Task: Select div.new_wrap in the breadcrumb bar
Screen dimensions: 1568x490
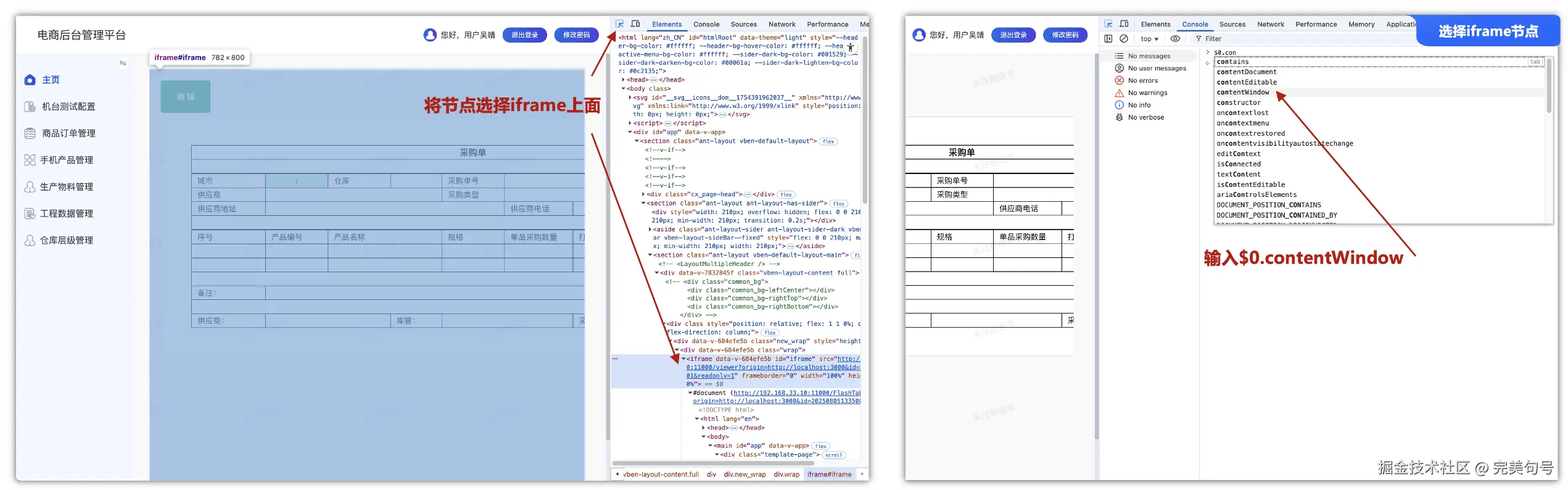Action: pyautogui.click(x=745, y=474)
